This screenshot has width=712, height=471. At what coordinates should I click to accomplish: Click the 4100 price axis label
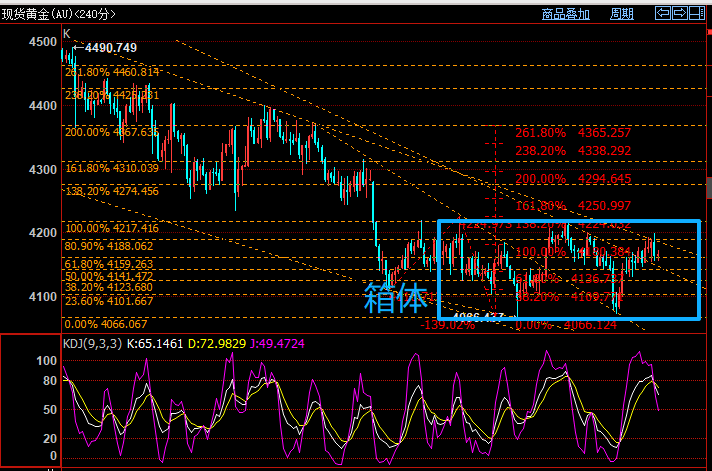(43, 297)
